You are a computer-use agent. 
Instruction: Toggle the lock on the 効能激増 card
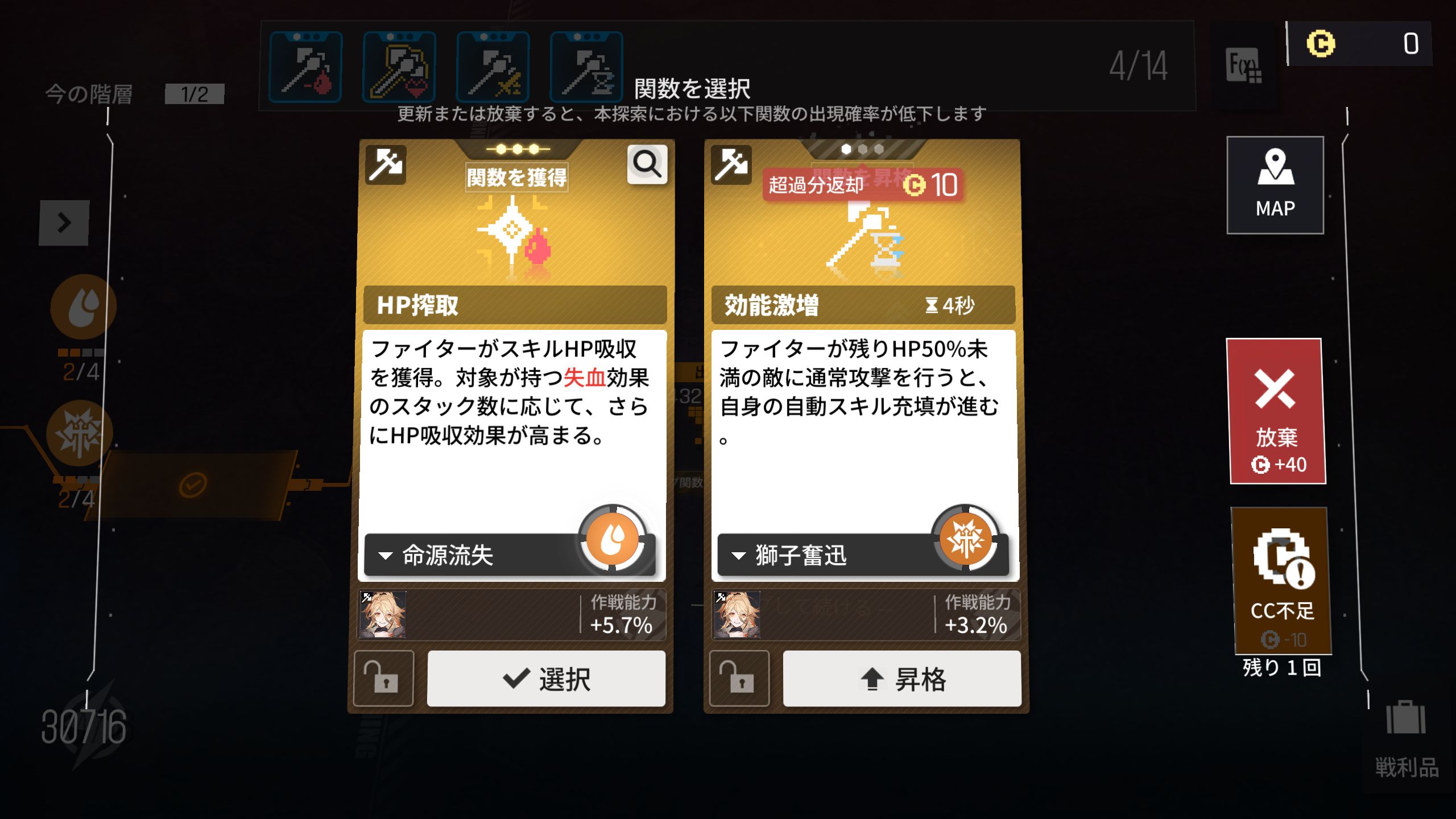point(739,679)
